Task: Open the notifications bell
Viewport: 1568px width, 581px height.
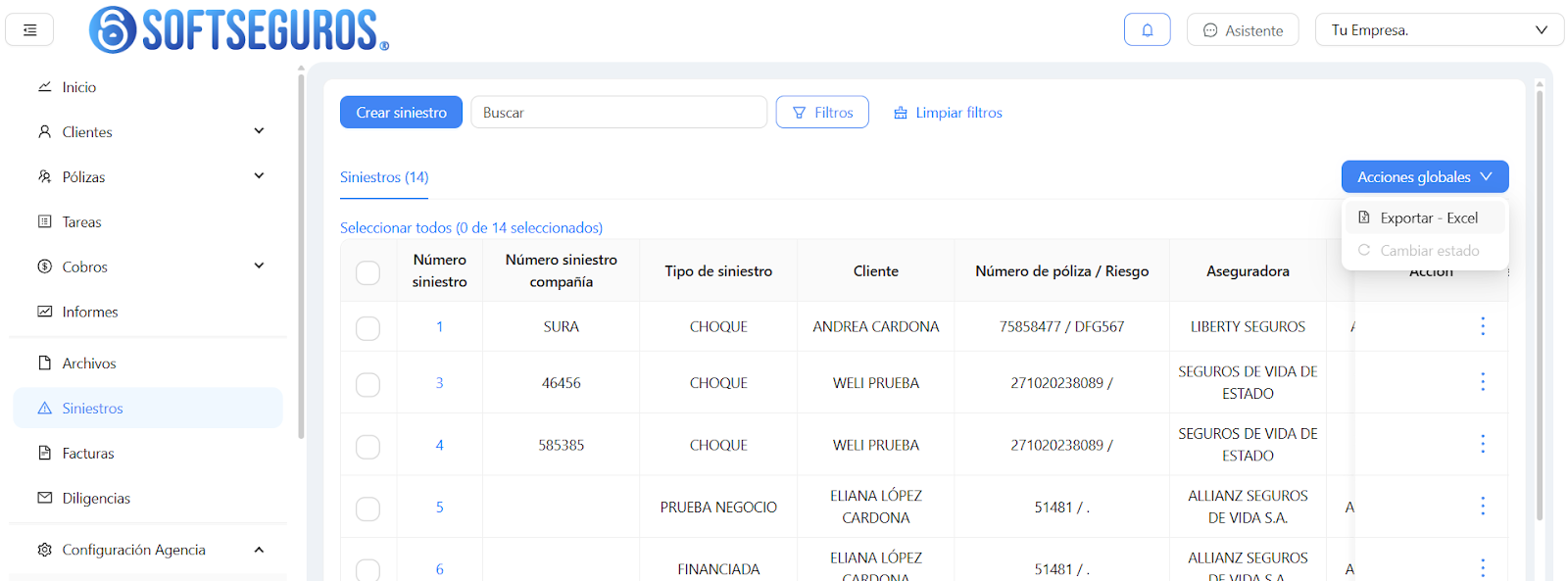Action: (1147, 30)
